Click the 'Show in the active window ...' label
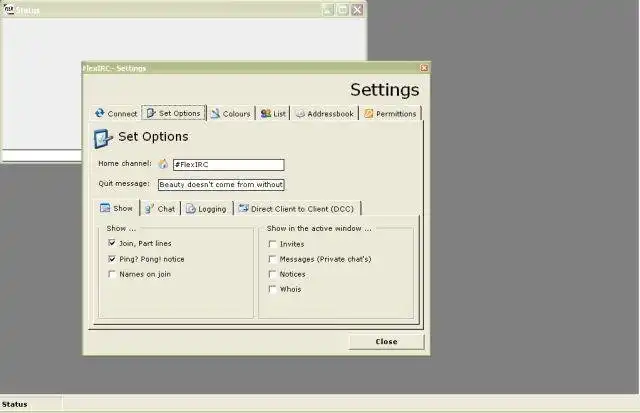 tap(319, 228)
